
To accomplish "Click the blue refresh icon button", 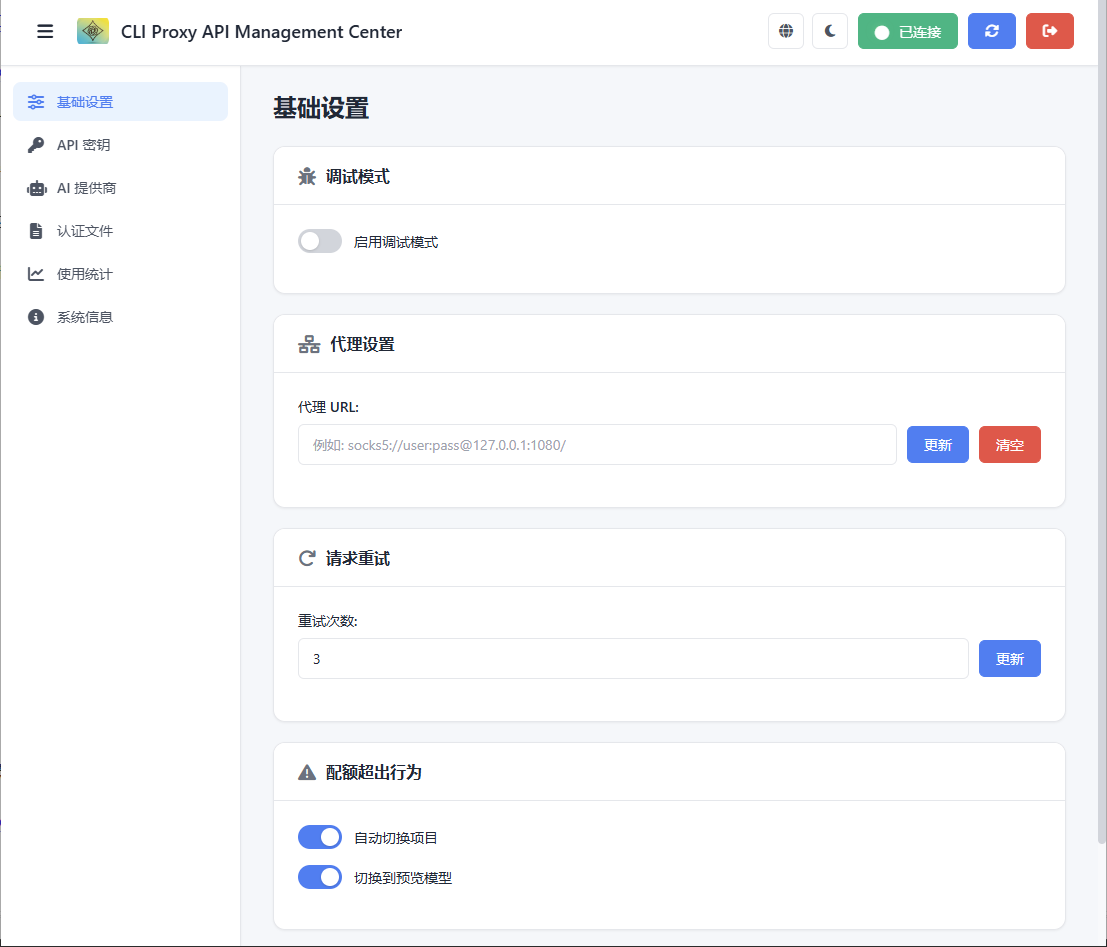I will pos(991,31).
